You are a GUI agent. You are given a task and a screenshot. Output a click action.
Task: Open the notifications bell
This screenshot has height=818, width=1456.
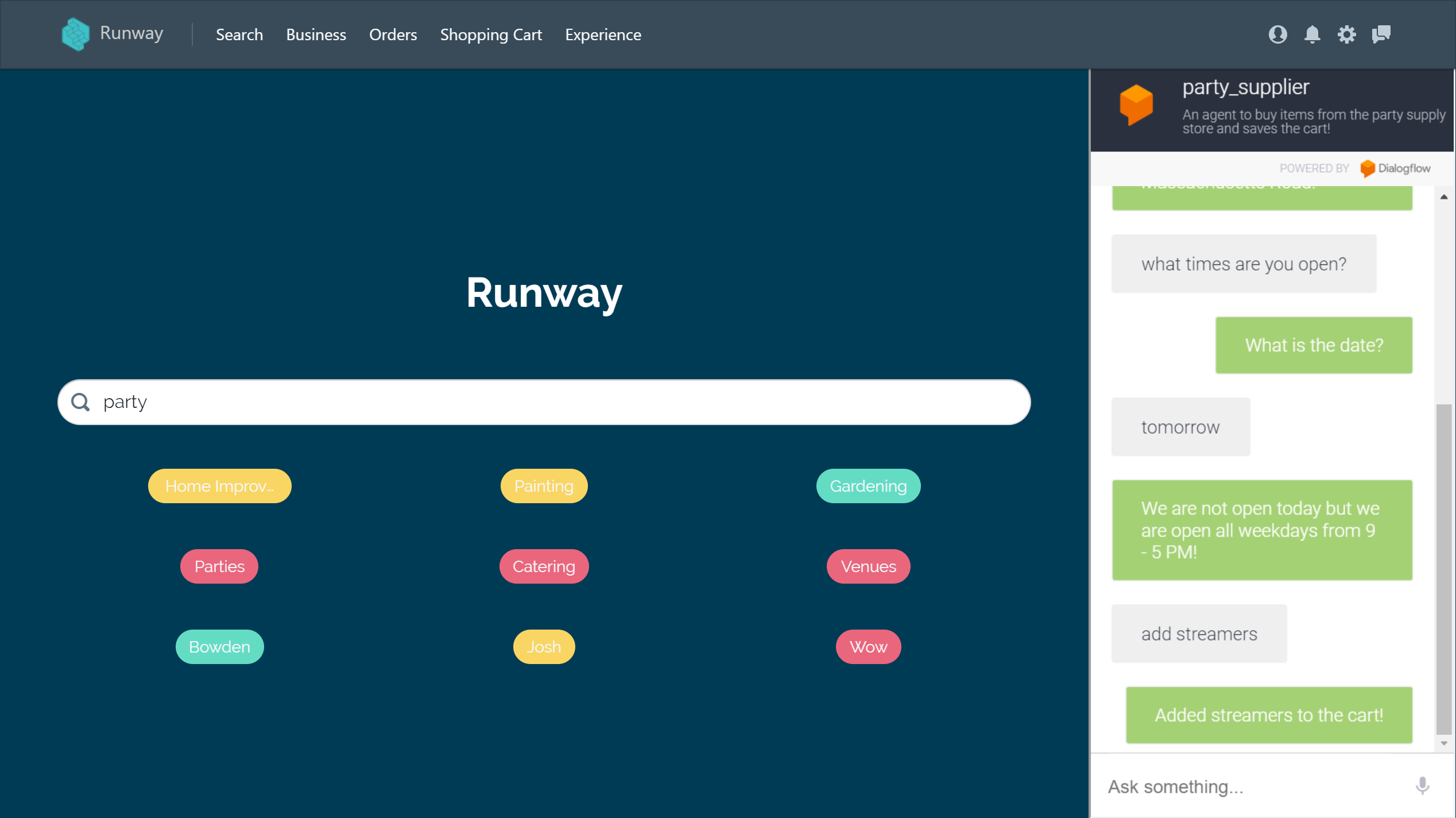[1312, 34]
